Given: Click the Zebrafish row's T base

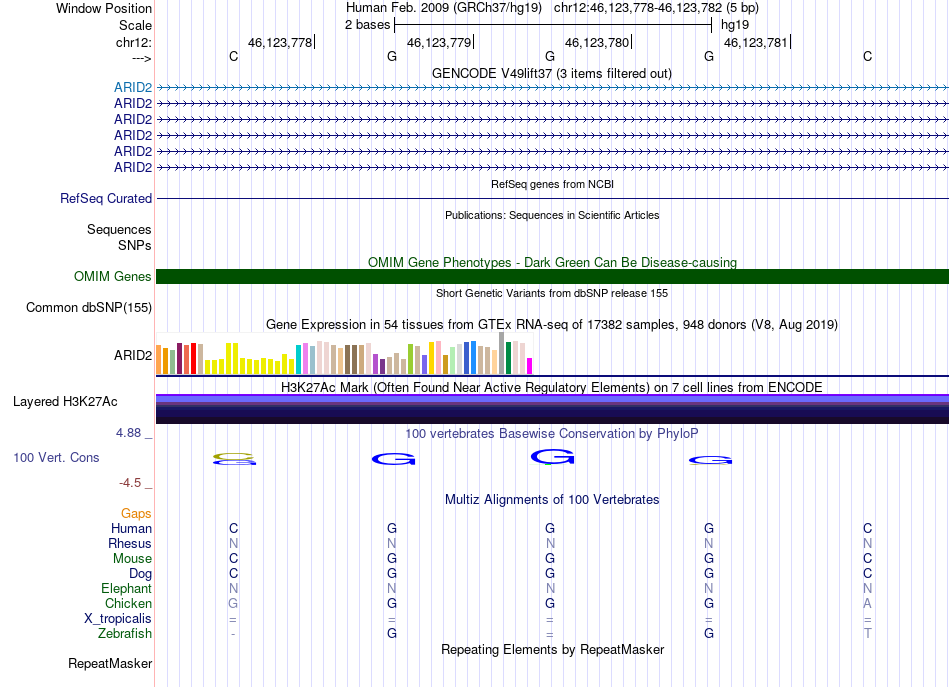Looking at the screenshot, I should [868, 633].
